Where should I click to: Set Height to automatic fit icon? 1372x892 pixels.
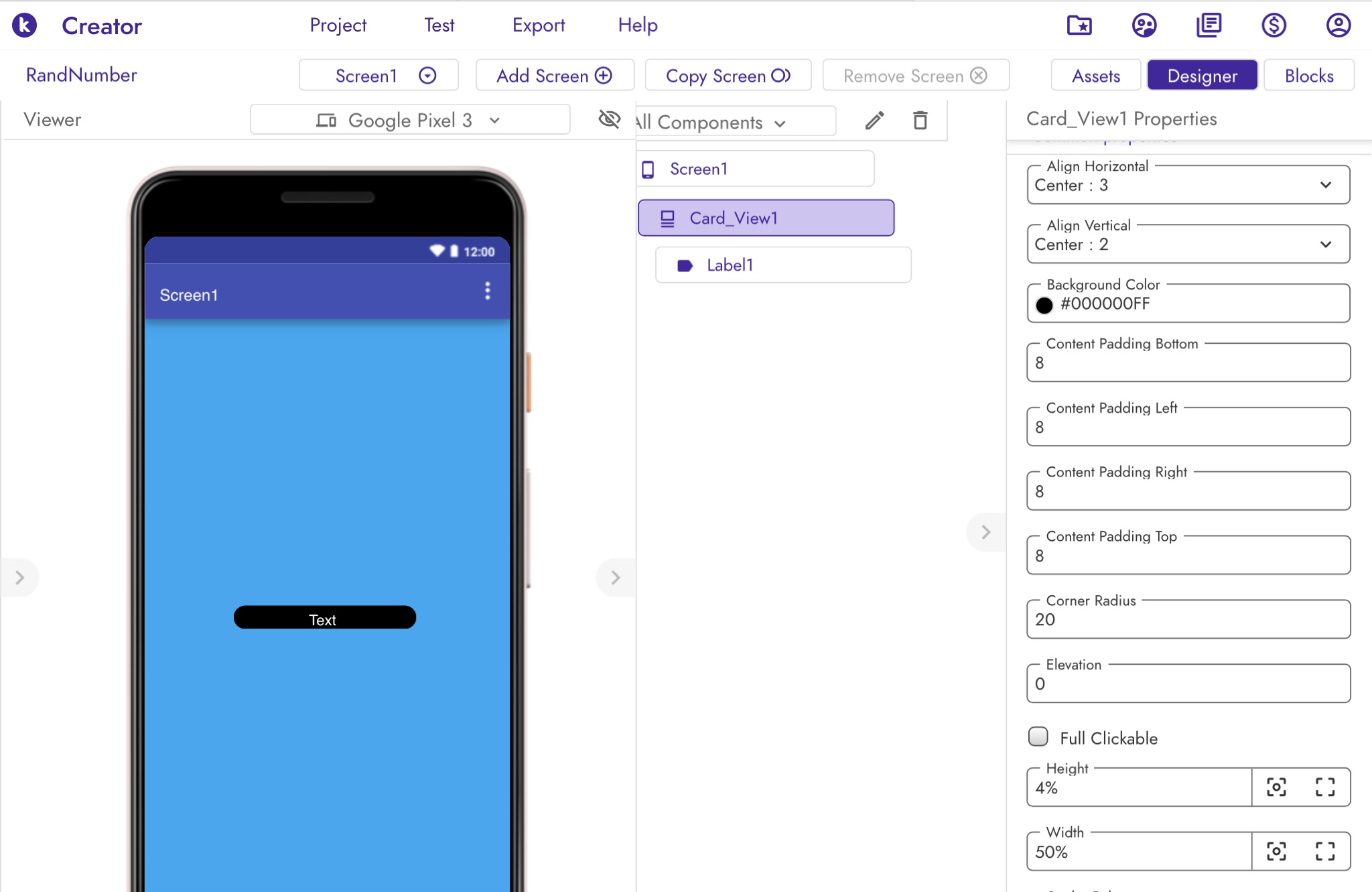coord(1276,787)
